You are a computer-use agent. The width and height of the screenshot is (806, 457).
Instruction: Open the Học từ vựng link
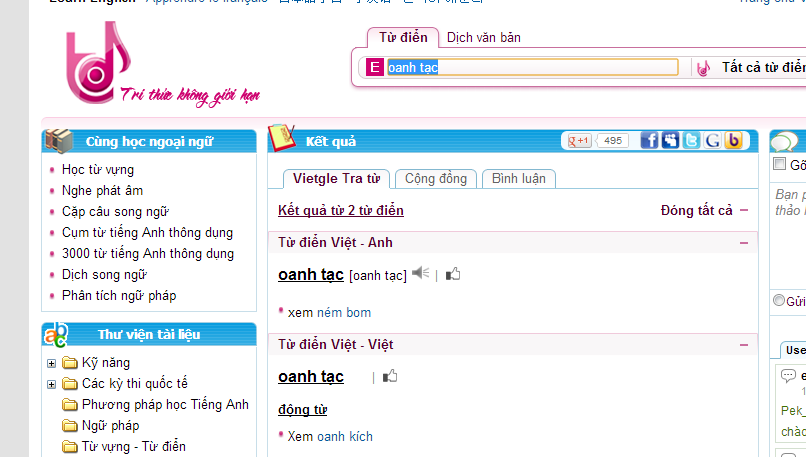pyautogui.click(x=98, y=170)
